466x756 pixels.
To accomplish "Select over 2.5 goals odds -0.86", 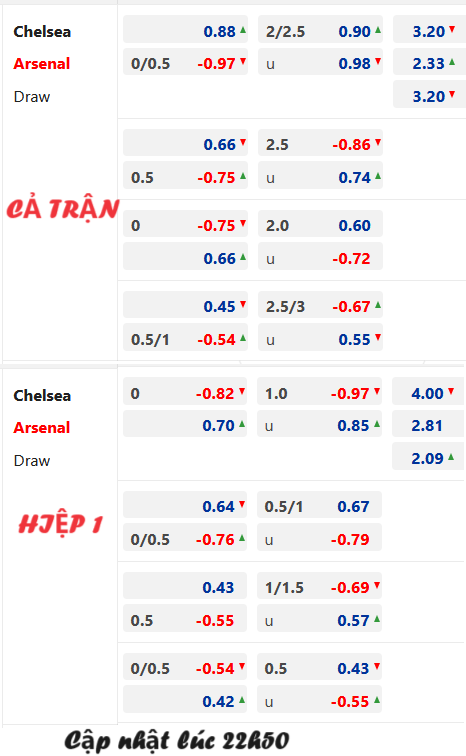I will [x=320, y=144].
